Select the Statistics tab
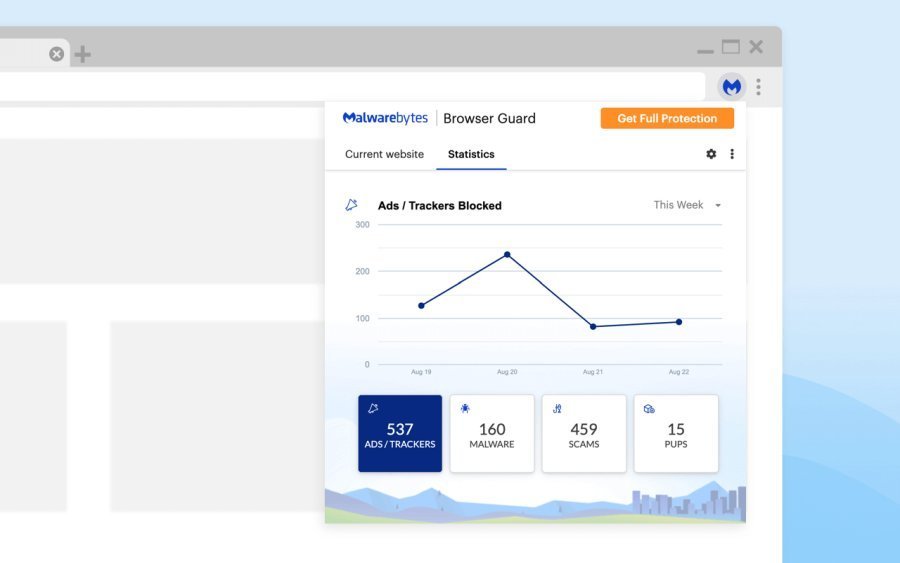The height and width of the screenshot is (563, 900). (x=471, y=154)
